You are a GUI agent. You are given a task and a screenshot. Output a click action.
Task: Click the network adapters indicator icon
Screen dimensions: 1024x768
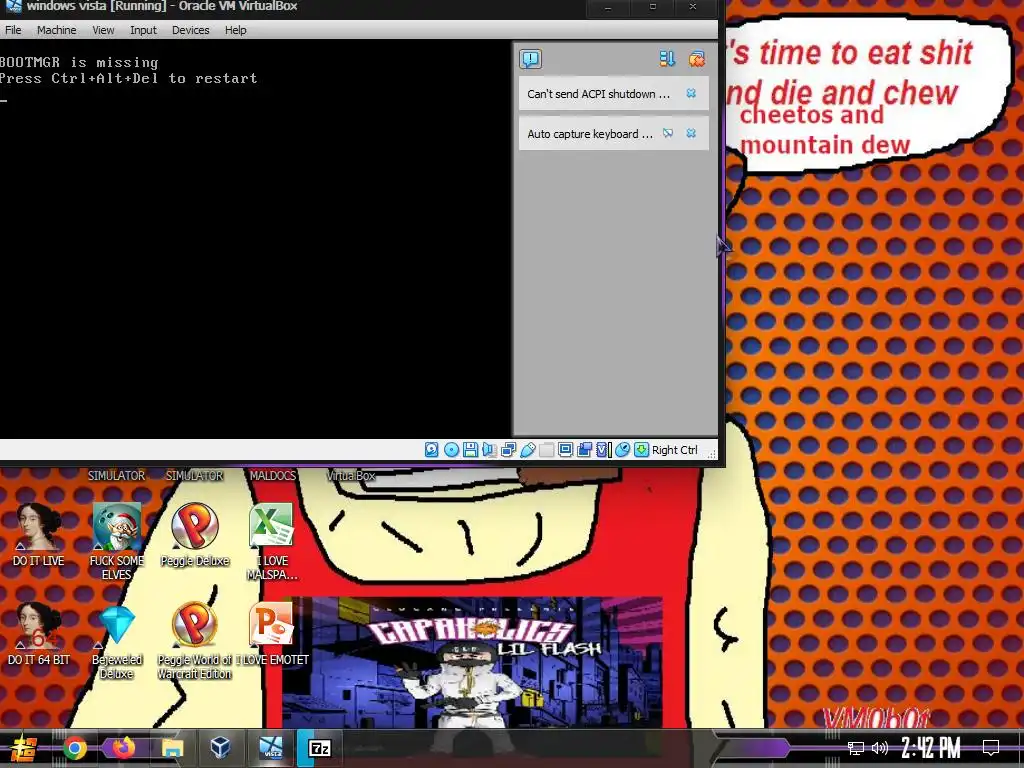509,449
